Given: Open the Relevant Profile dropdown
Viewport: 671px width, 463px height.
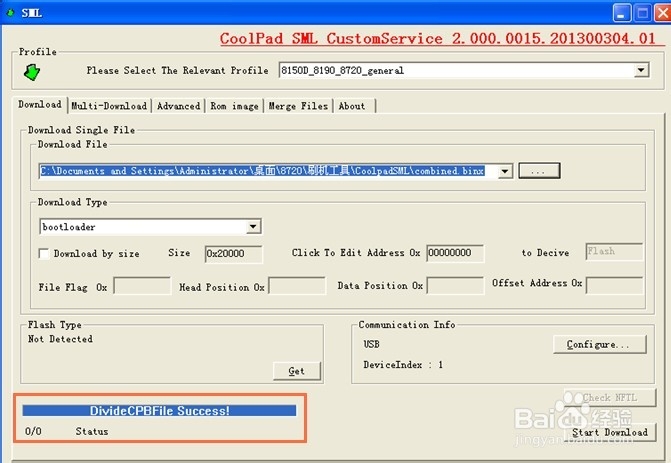Looking at the screenshot, I should click(641, 70).
